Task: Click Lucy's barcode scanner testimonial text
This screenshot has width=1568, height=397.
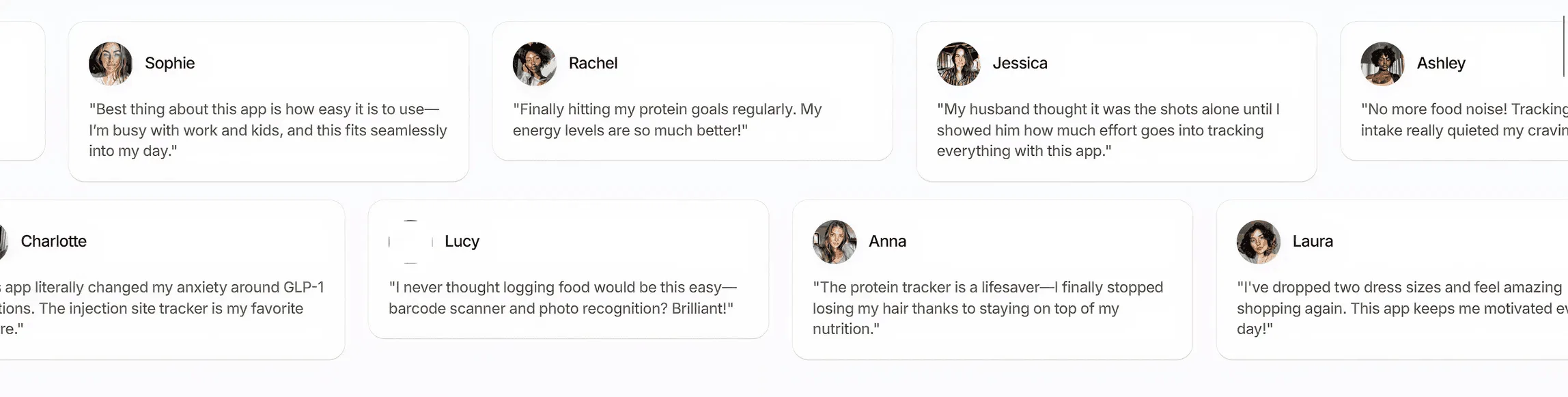Action: coord(563,298)
